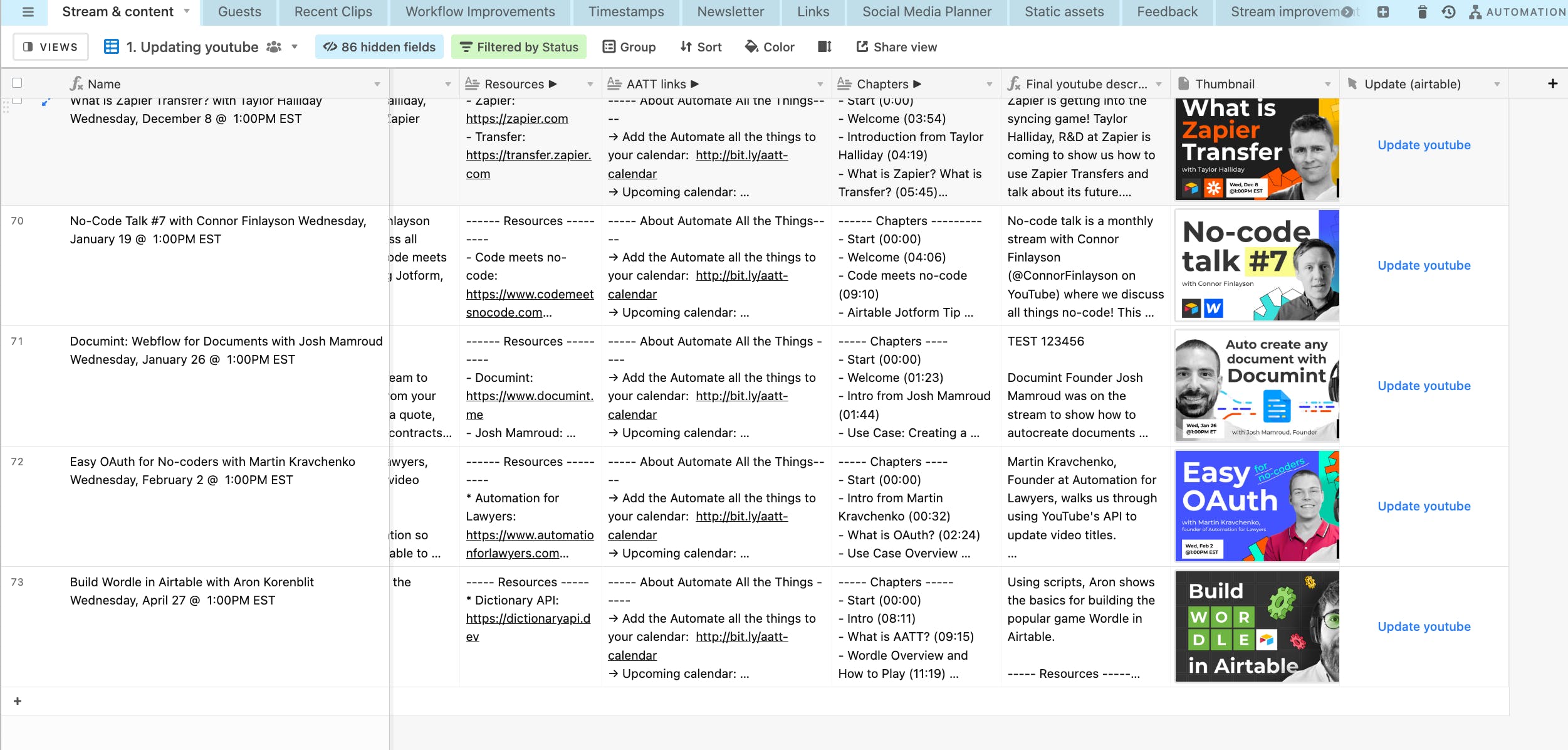Viewport: 1568px width, 750px height.
Task: Click the grid view icon beside view name
Action: (111, 47)
